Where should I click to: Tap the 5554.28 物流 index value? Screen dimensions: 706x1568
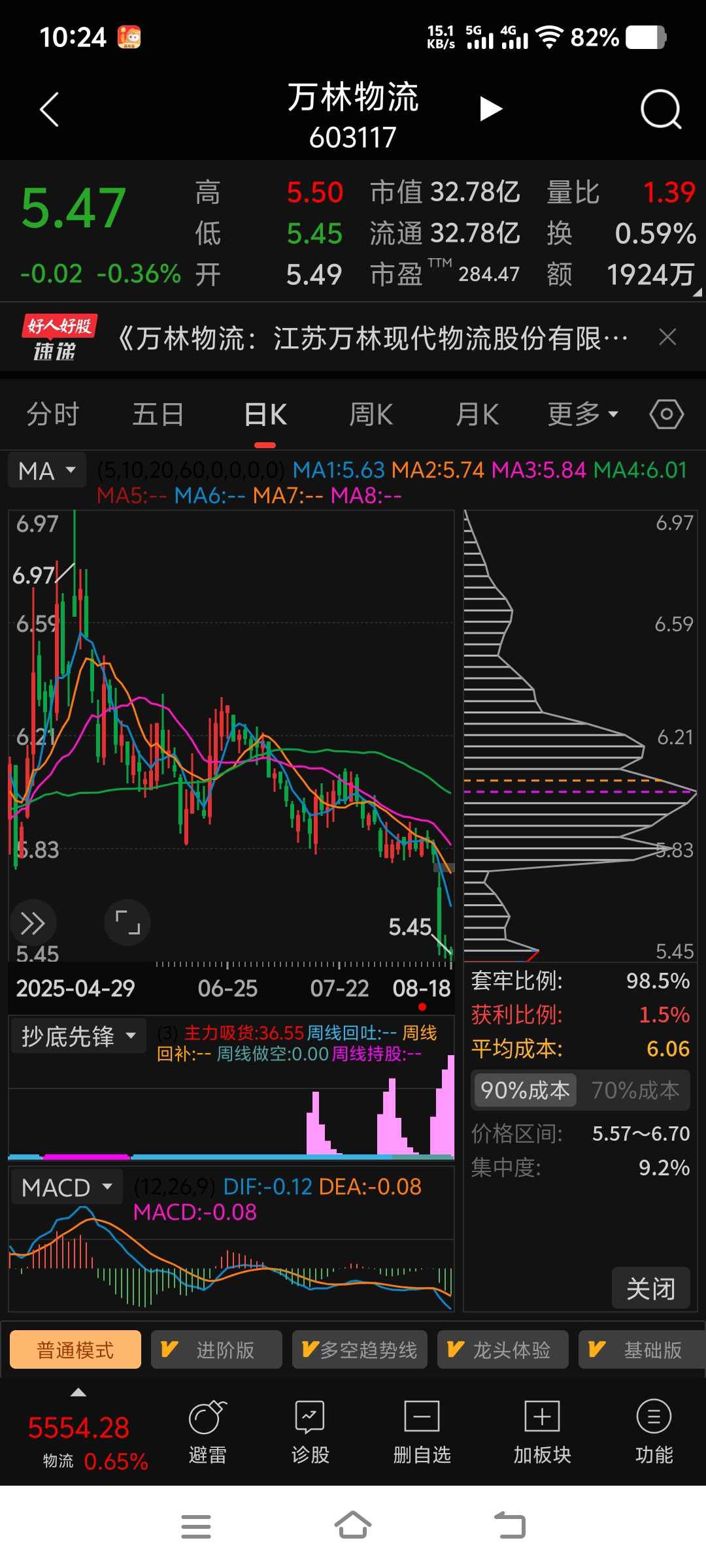tap(78, 1428)
